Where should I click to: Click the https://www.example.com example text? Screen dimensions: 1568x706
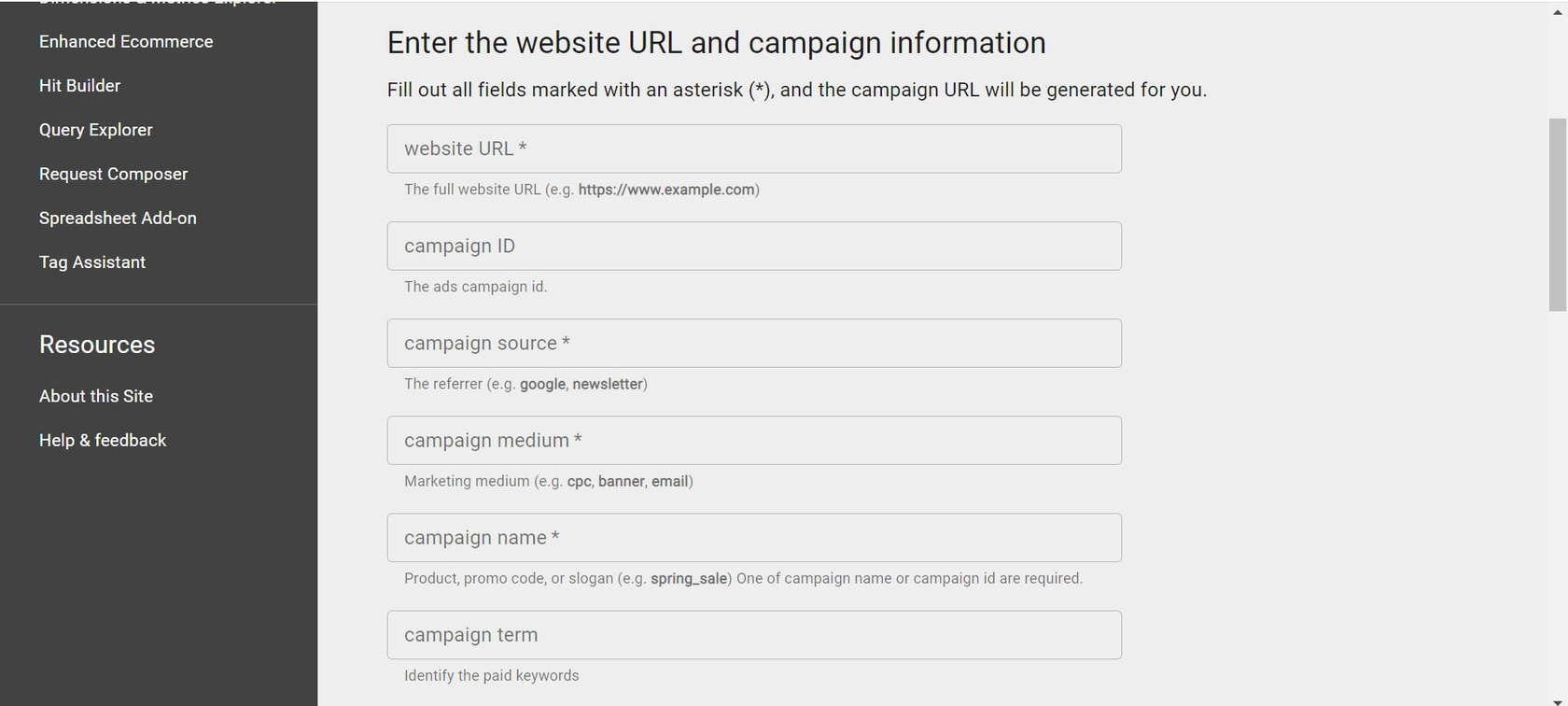click(x=666, y=189)
